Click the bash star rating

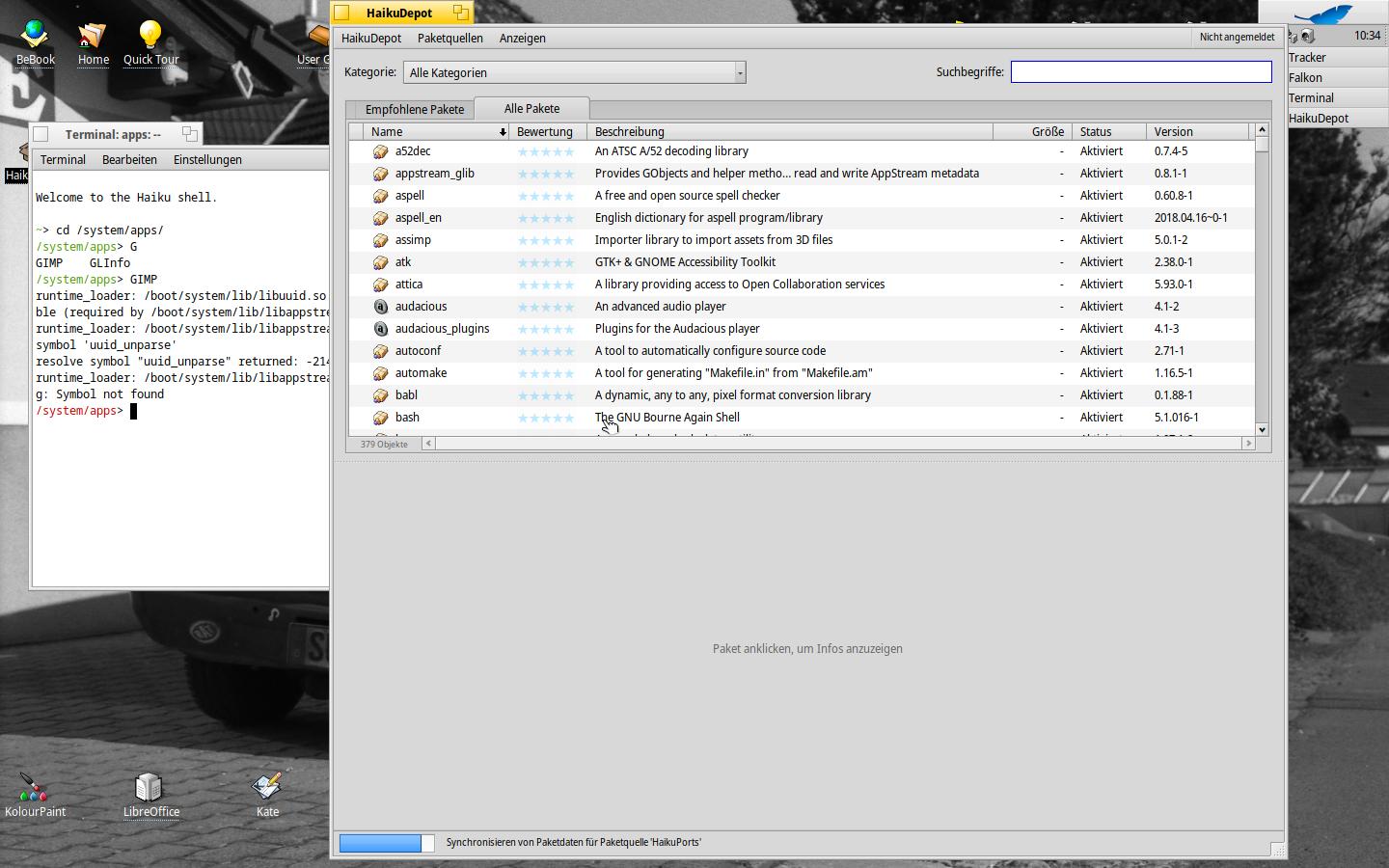546,418
